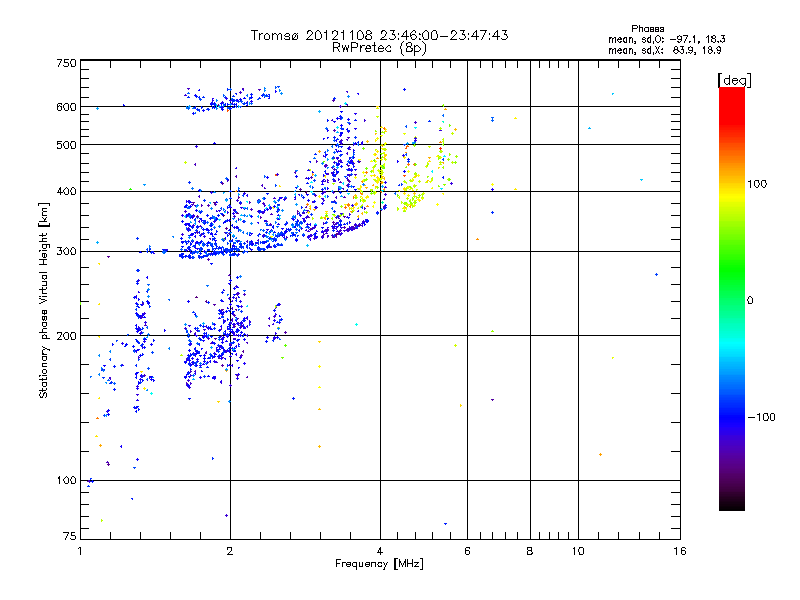The width and height of the screenshot is (800, 600).
Task: Click the y-axis '75' tick label
Action: 70,536
